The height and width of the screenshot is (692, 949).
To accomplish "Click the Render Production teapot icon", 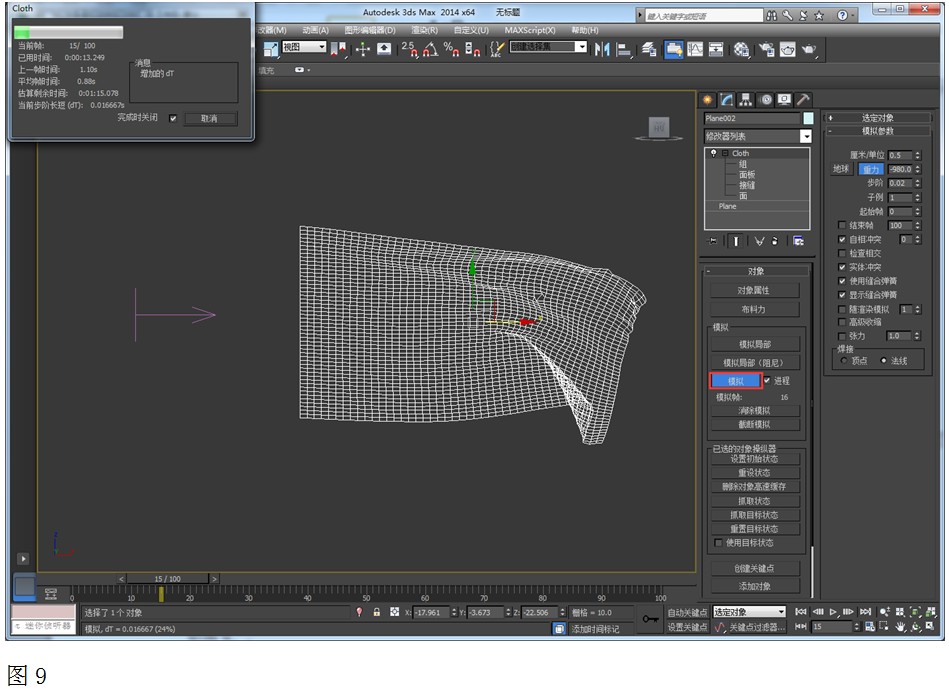I will [x=809, y=49].
